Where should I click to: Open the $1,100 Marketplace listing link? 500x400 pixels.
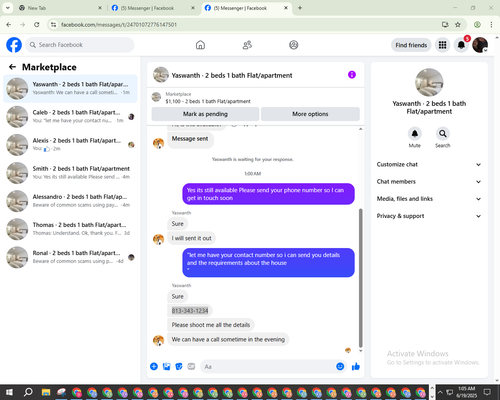[x=208, y=101]
